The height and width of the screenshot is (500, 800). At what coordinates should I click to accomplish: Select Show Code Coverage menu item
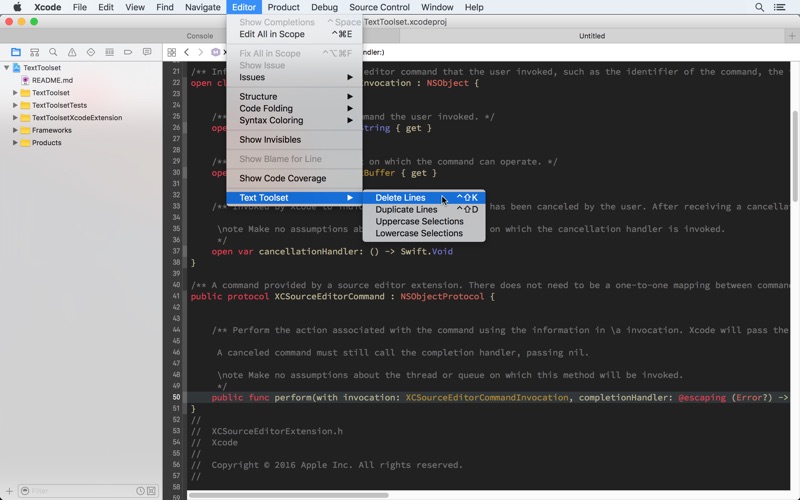[x=294, y=178]
